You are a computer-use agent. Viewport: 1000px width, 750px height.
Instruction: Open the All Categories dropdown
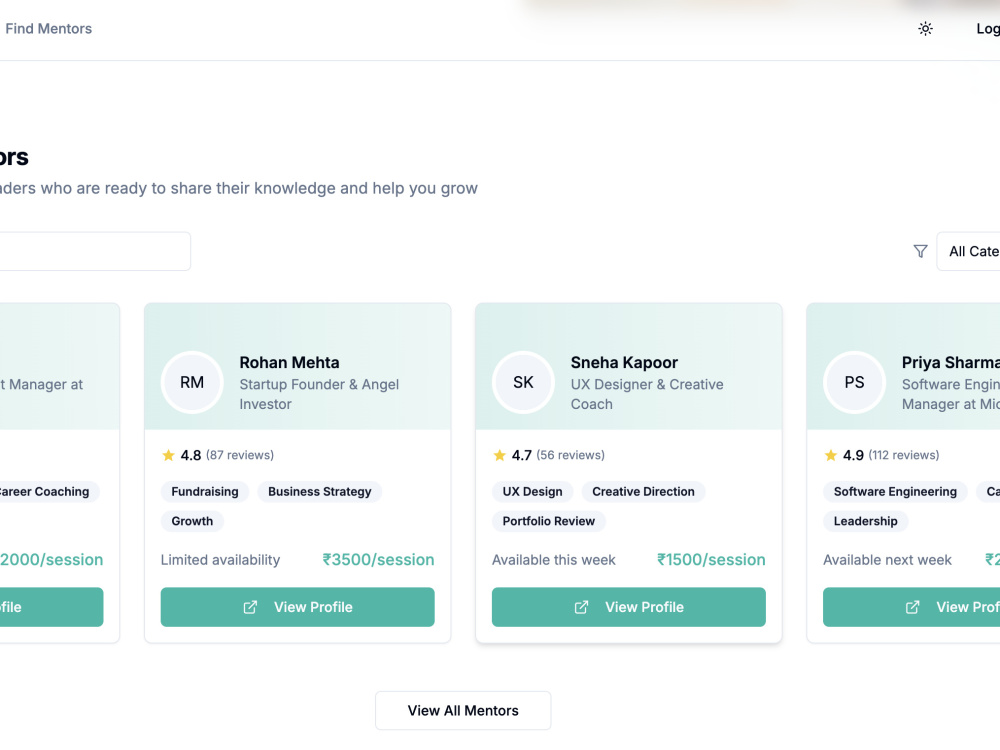pyautogui.click(x=968, y=251)
